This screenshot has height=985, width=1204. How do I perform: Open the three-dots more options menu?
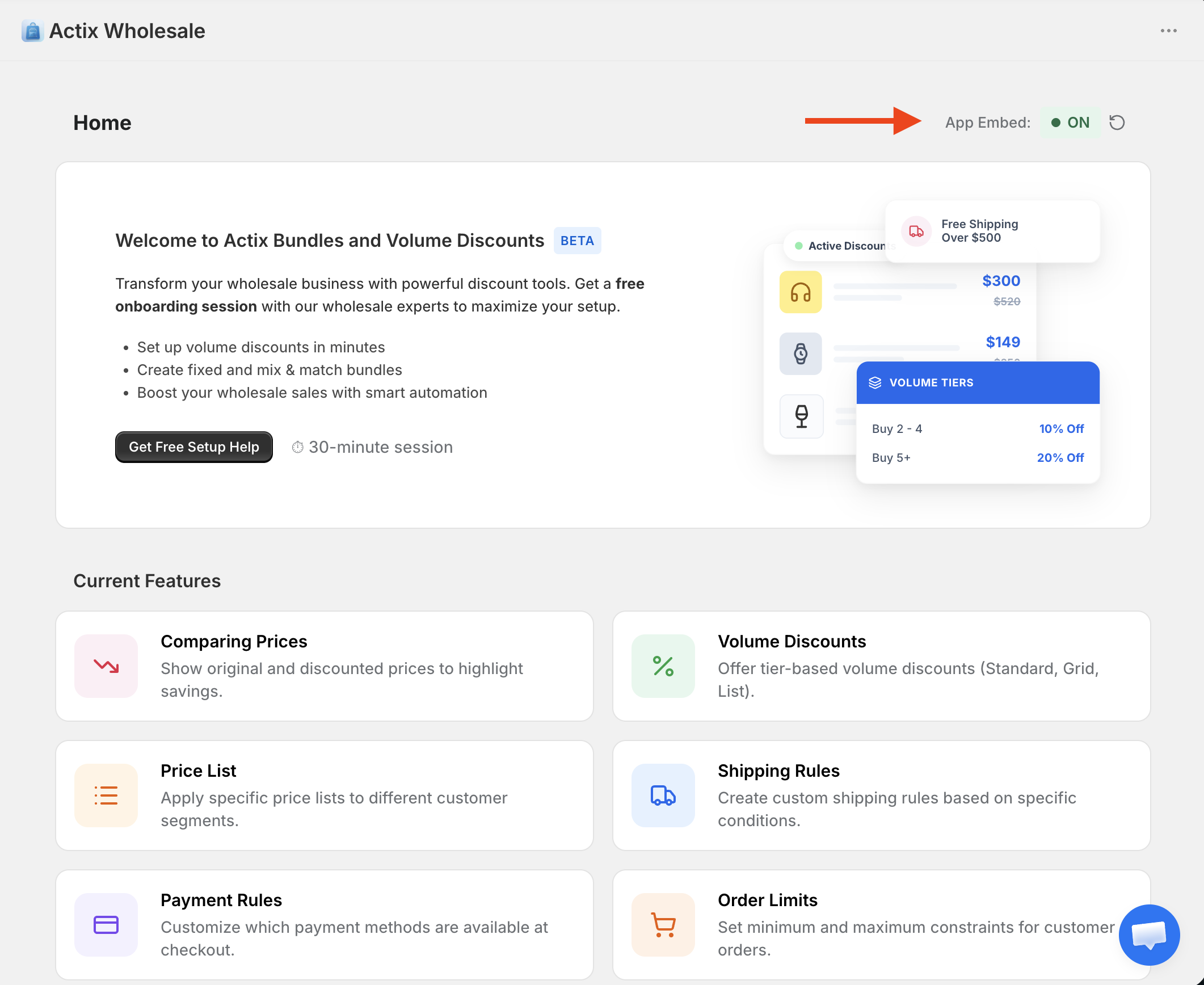[1168, 31]
